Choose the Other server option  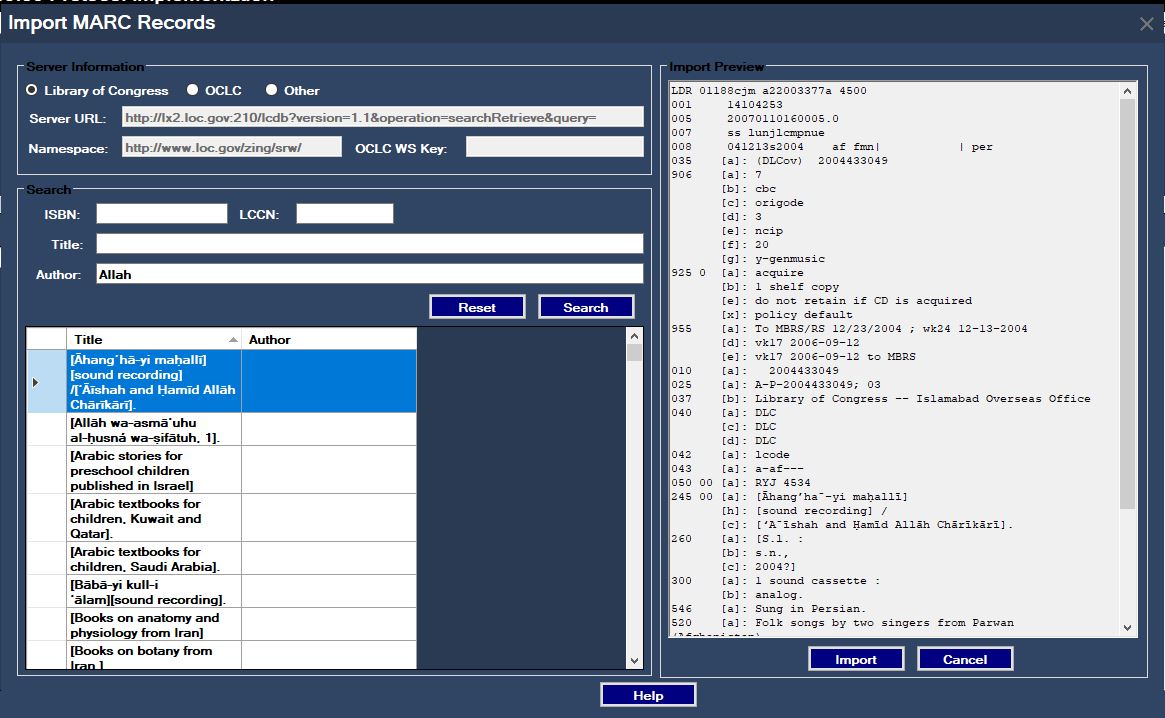pyautogui.click(x=270, y=89)
